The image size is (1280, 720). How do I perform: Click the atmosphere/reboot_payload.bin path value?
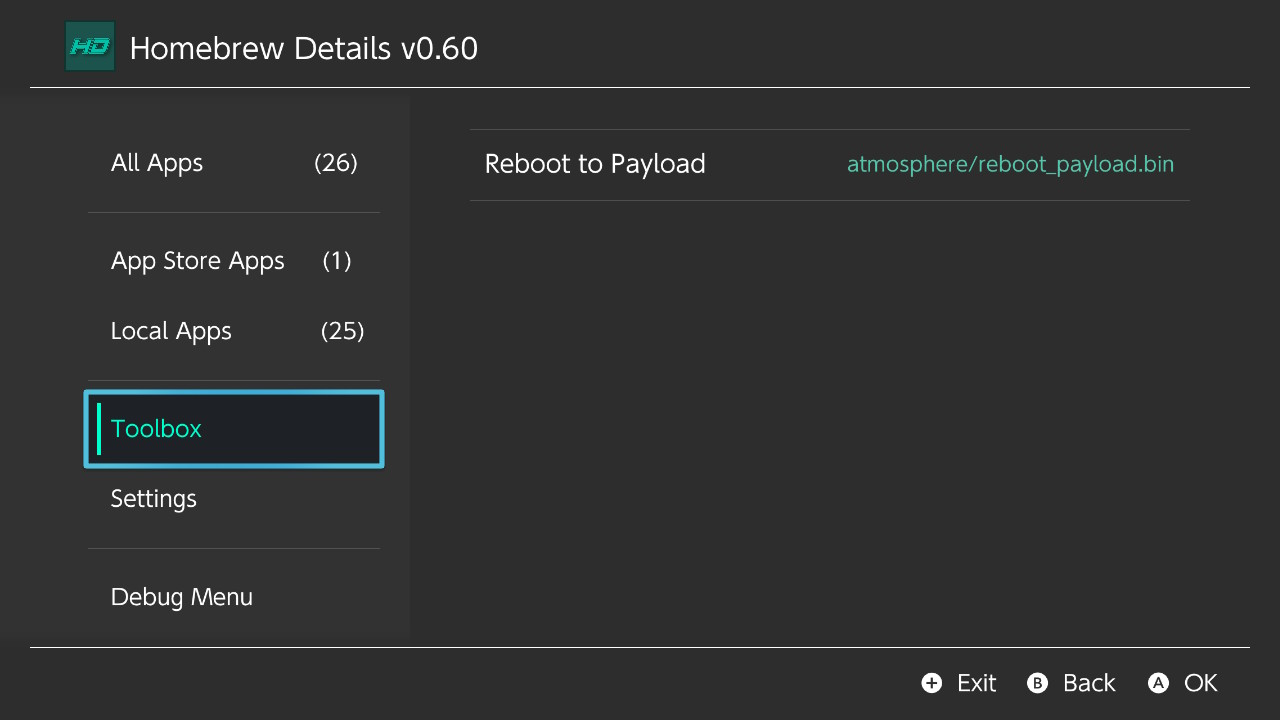[x=1010, y=164]
